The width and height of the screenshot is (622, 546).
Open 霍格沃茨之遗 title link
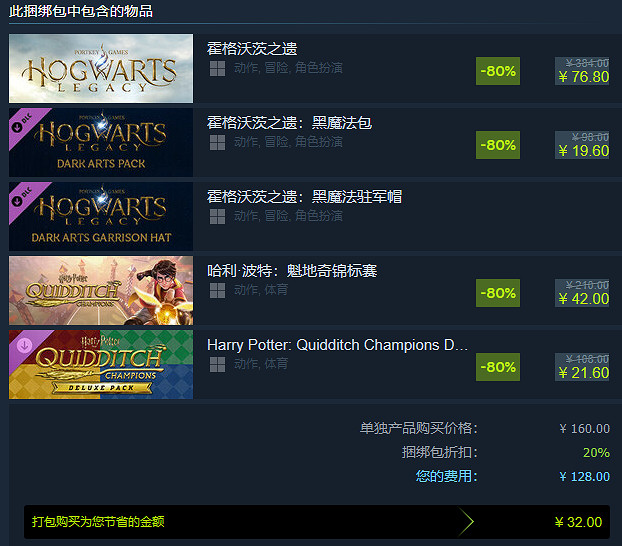[252, 49]
